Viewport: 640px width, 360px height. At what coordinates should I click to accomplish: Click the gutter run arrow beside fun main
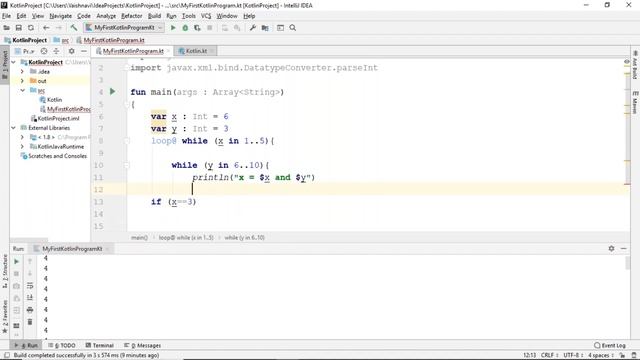tap(113, 91)
